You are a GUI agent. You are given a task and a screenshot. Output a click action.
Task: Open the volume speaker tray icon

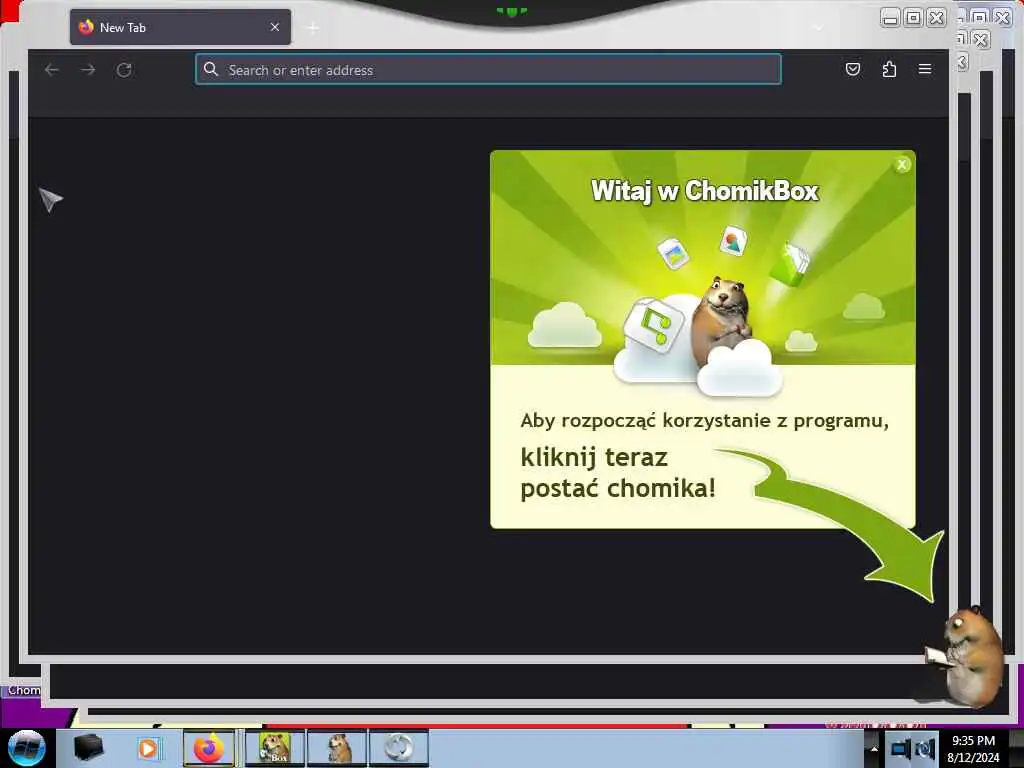[925, 749]
